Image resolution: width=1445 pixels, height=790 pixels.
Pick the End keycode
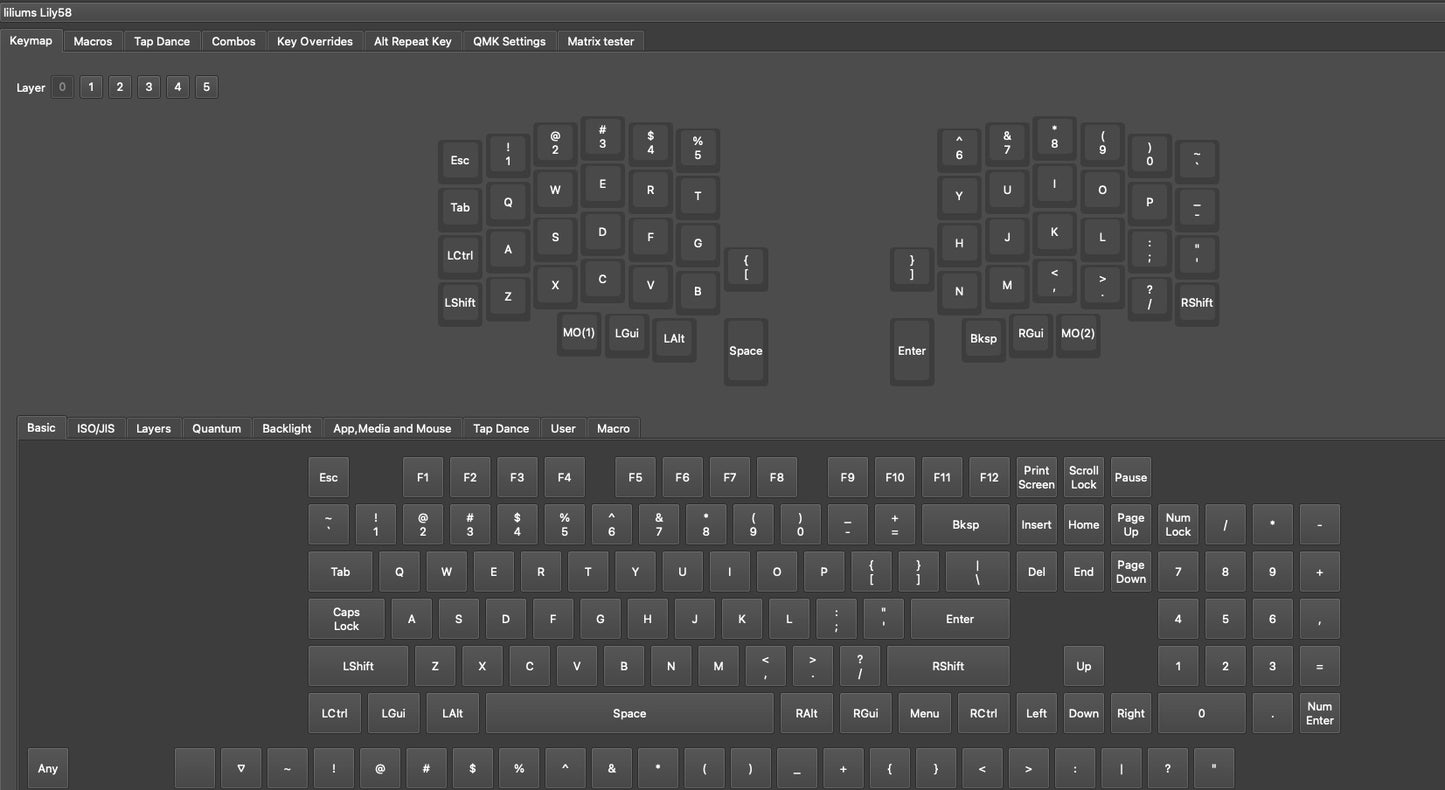click(1084, 572)
